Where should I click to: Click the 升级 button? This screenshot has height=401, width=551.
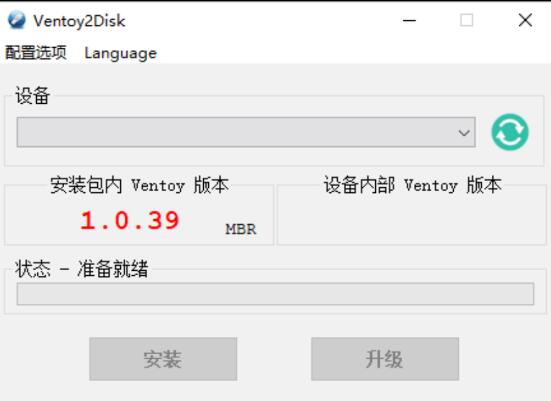[x=385, y=359]
